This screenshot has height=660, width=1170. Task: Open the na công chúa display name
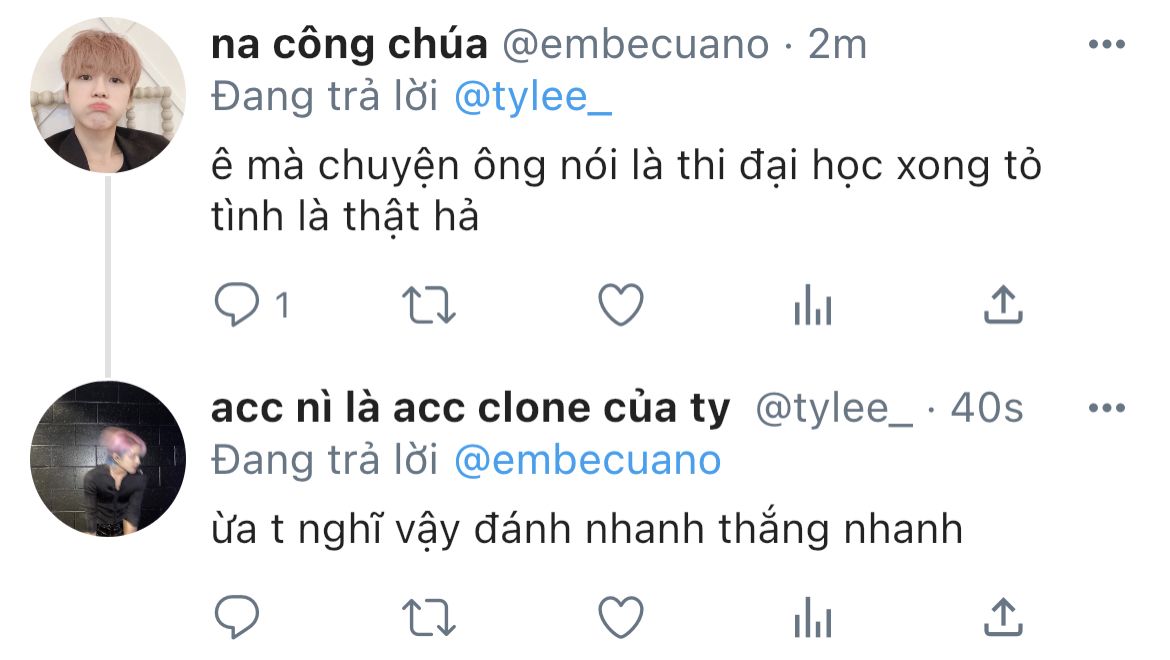pyautogui.click(x=349, y=44)
